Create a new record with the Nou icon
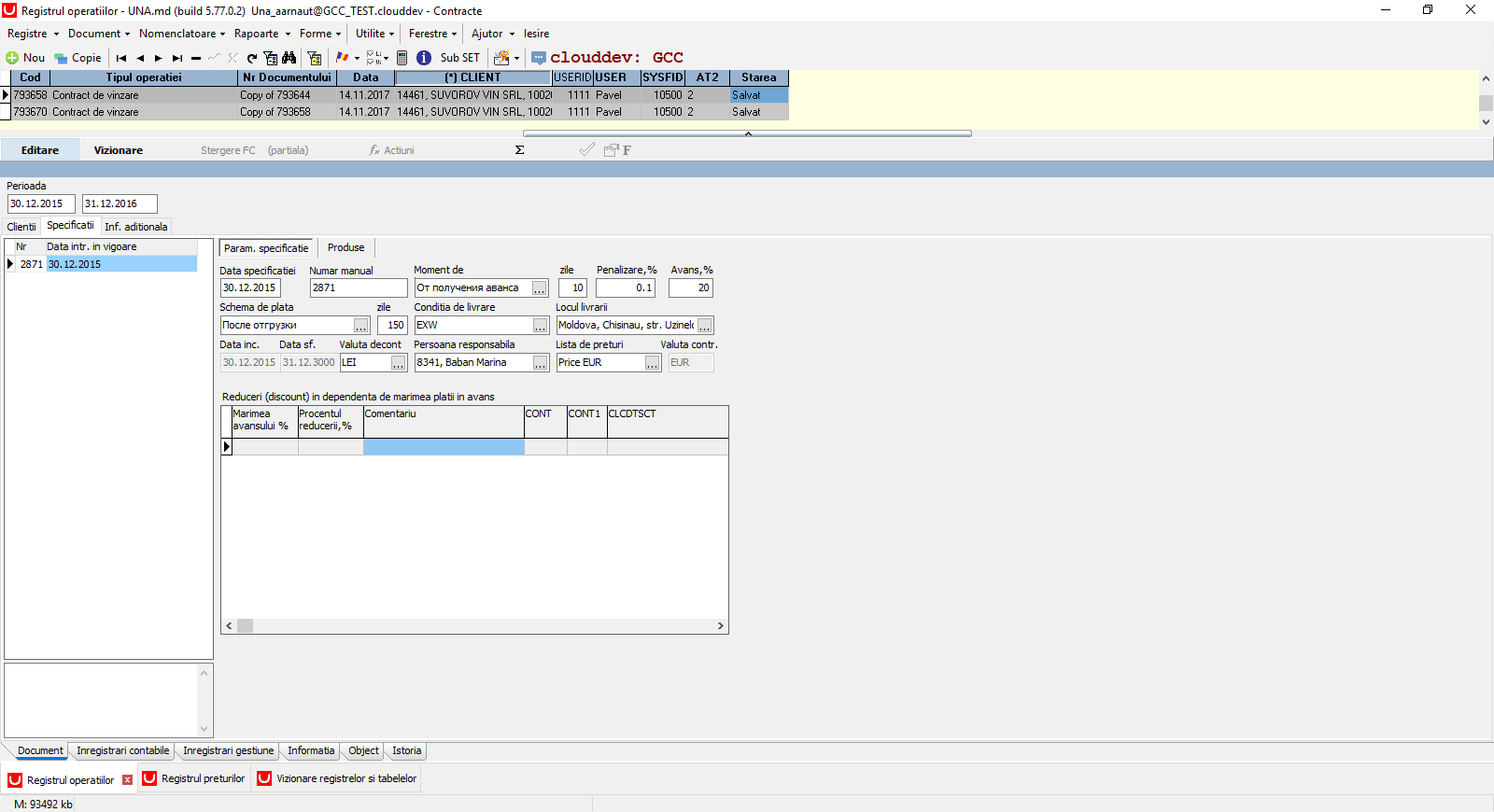 click(13, 58)
